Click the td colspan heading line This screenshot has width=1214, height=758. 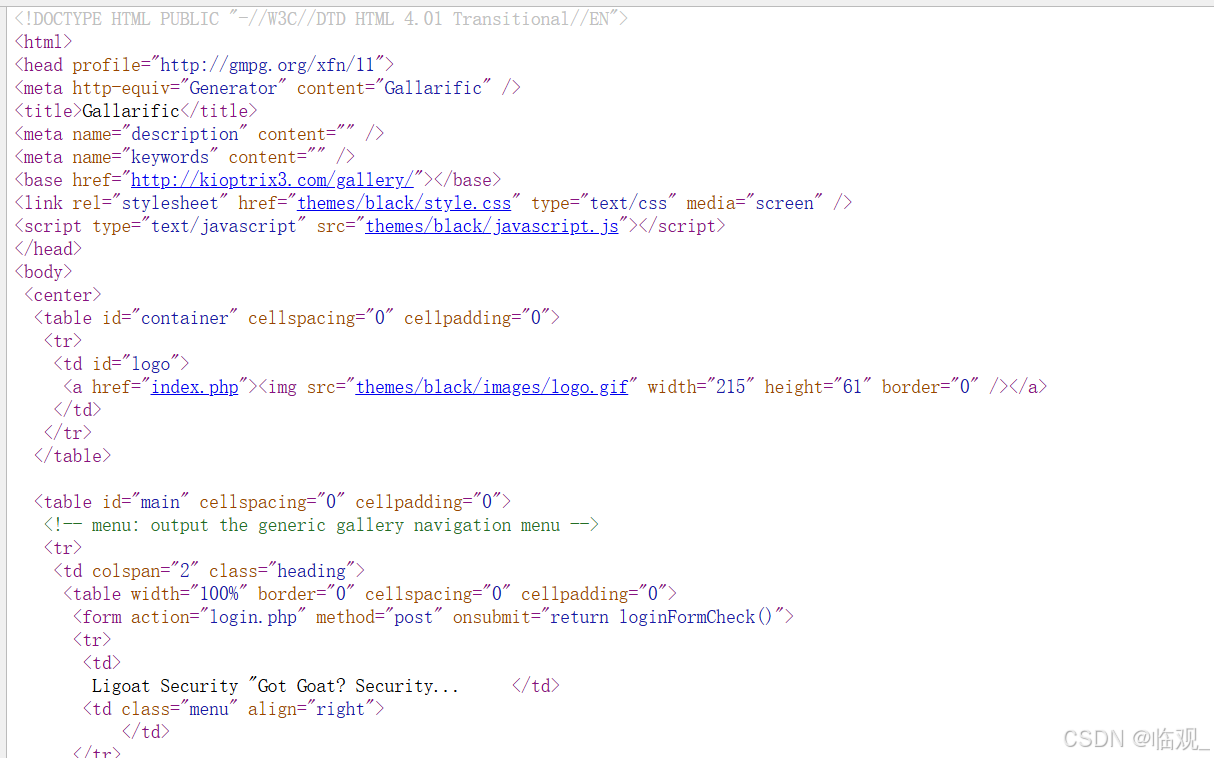[209, 571]
